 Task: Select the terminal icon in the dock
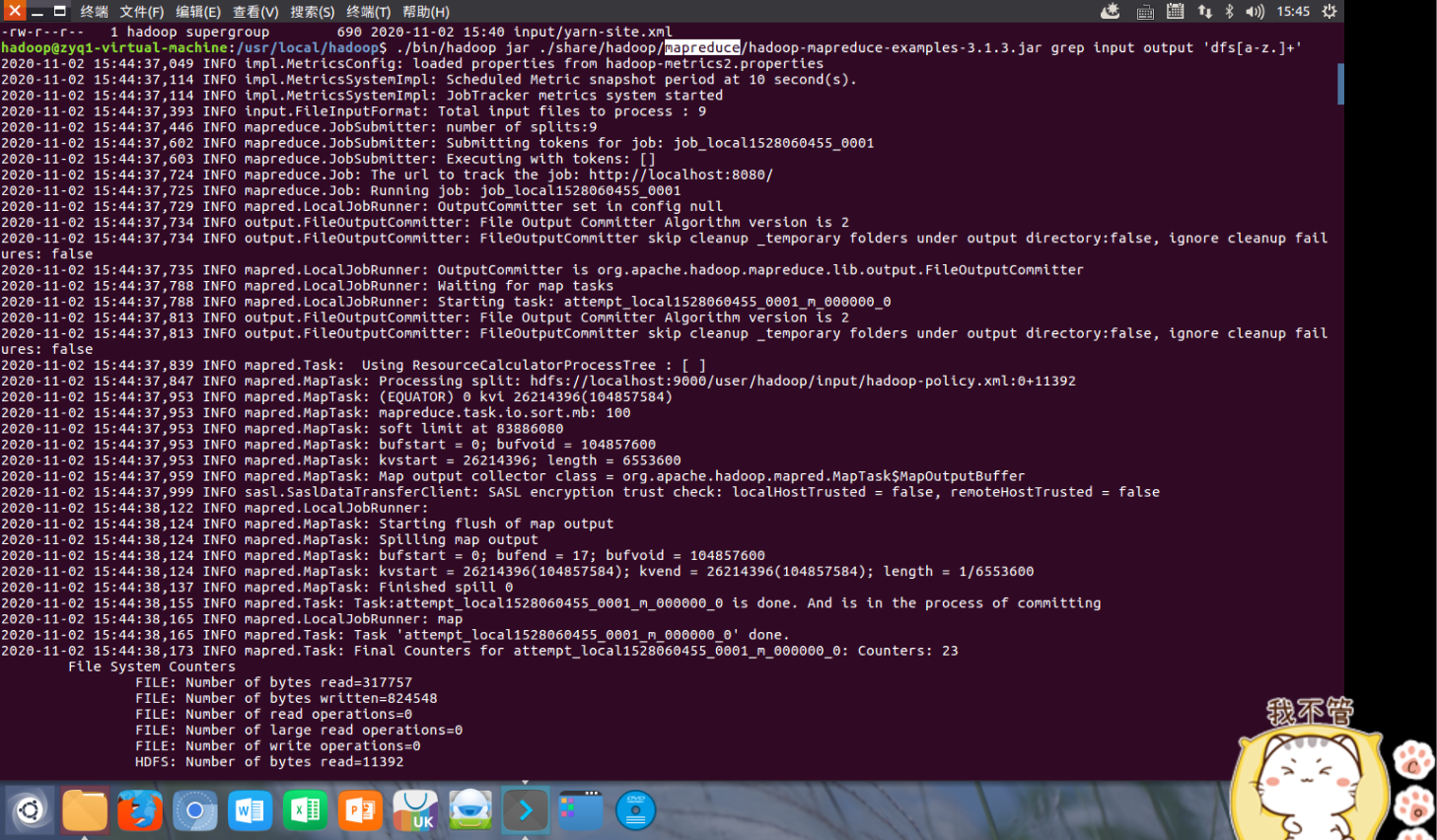pyautogui.click(x=526, y=810)
